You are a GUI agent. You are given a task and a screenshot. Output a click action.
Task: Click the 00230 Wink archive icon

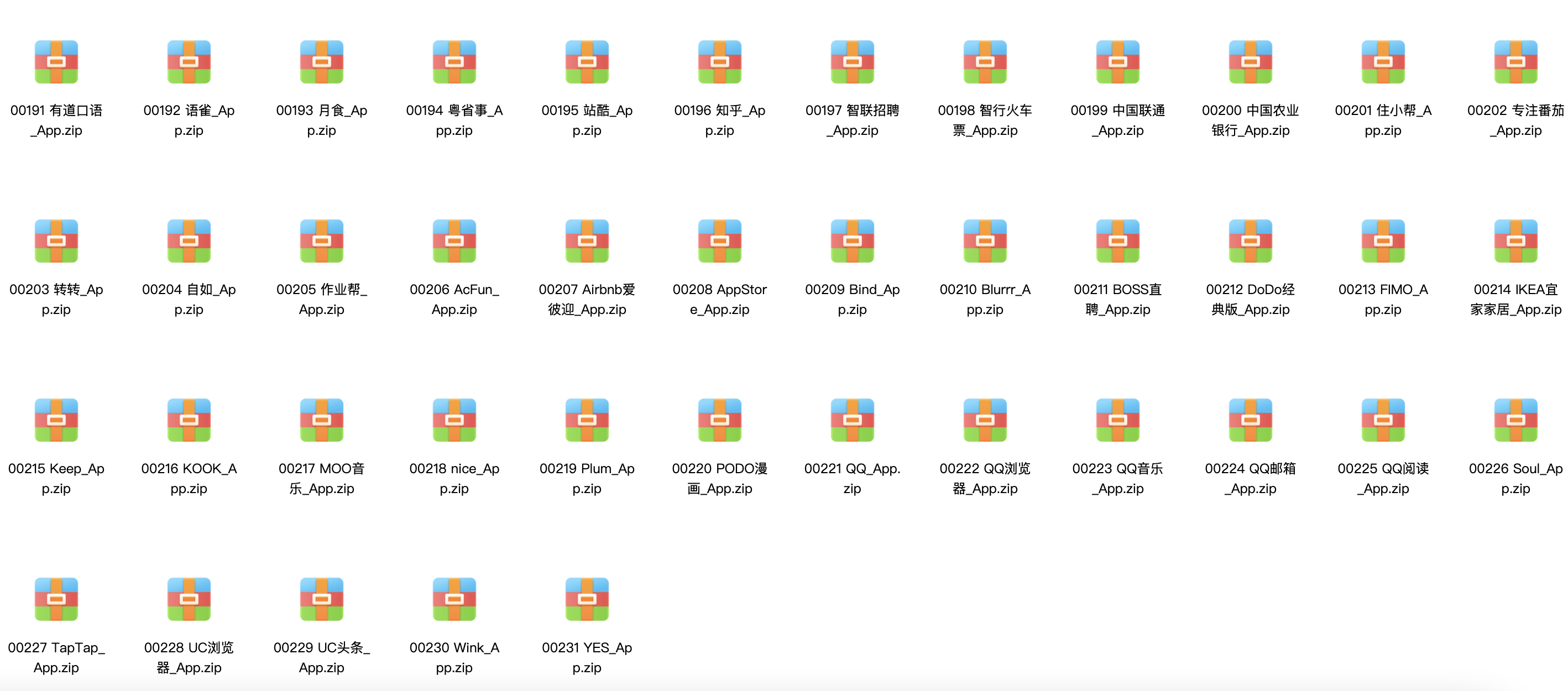tap(454, 599)
